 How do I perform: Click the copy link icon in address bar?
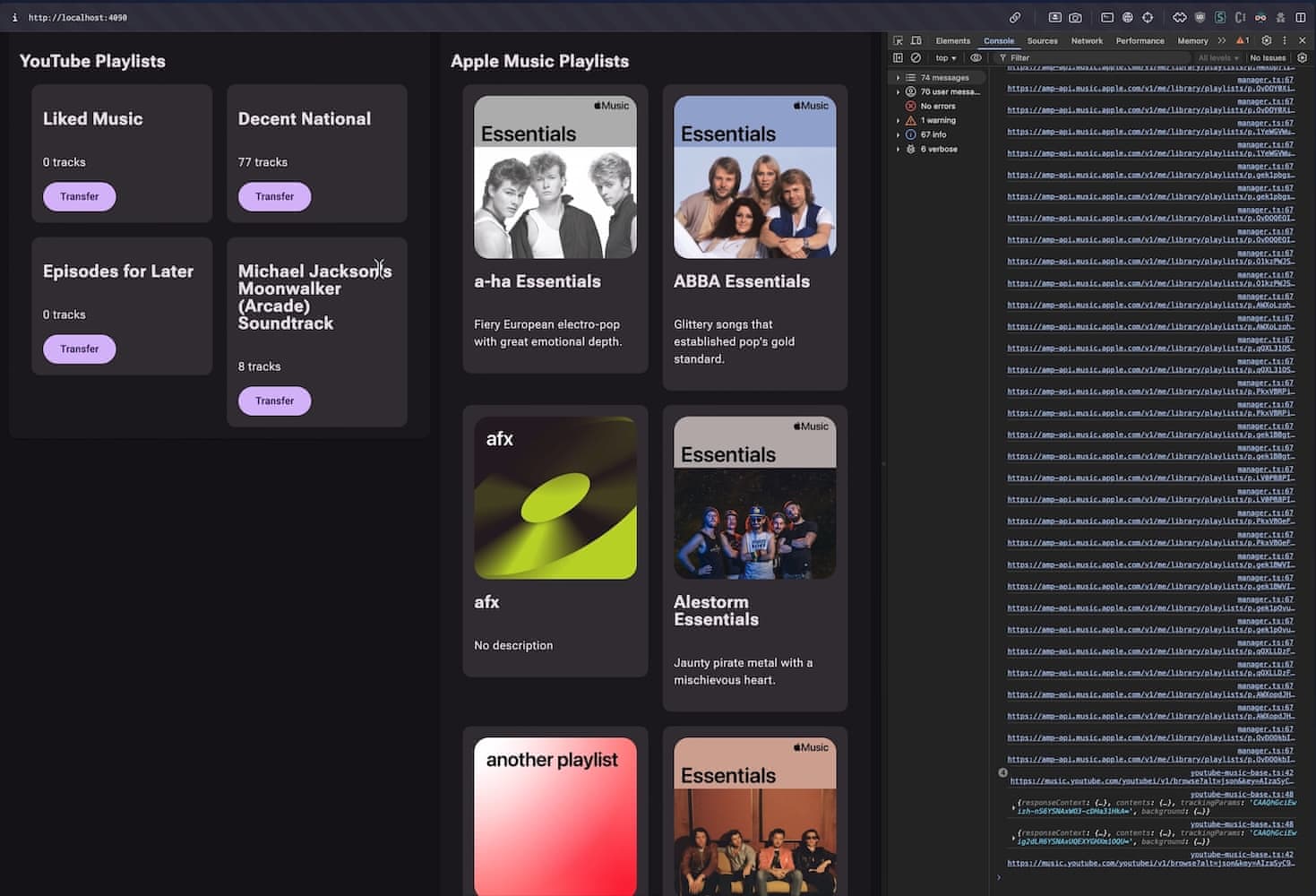1015,17
